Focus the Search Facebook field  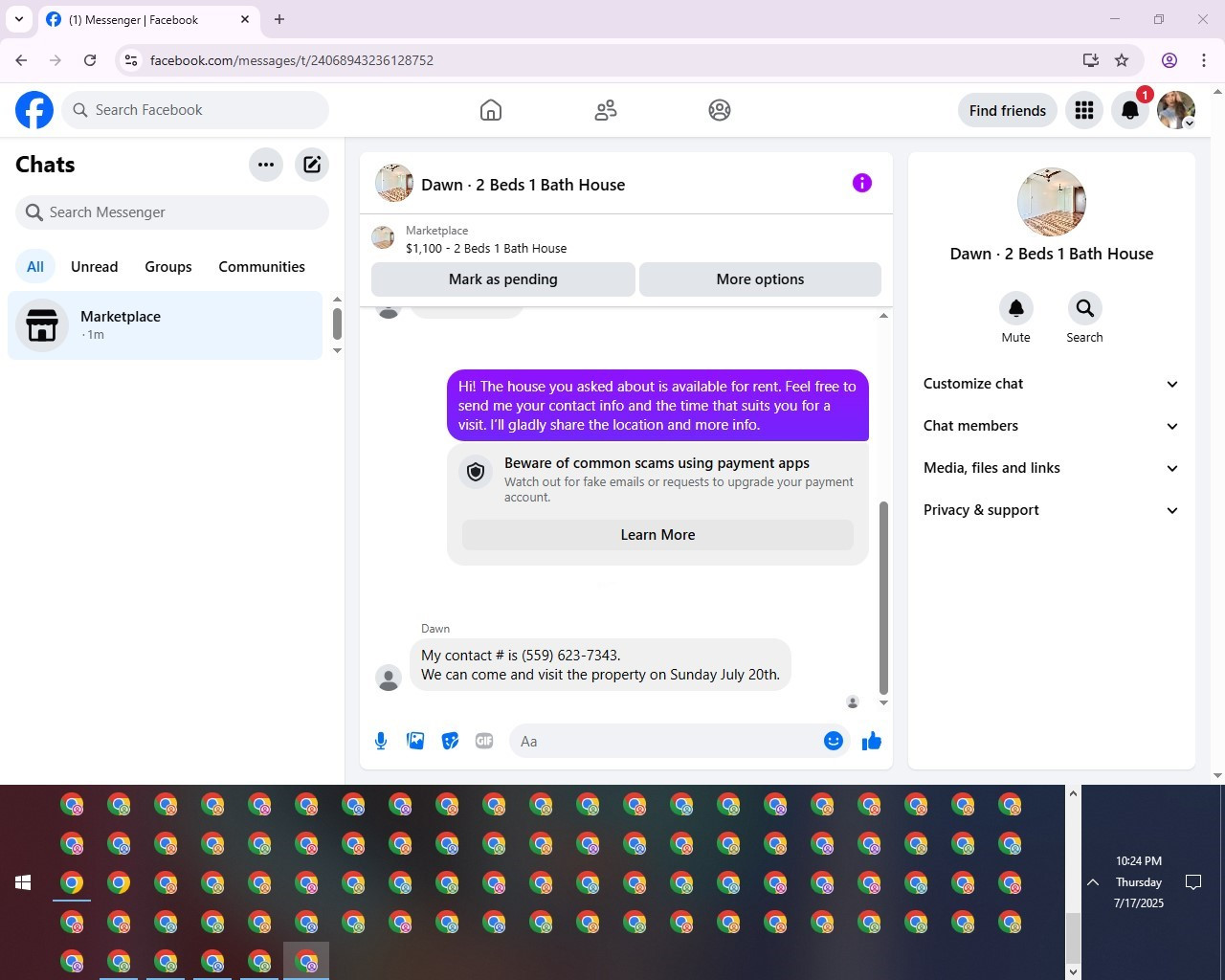tap(195, 110)
